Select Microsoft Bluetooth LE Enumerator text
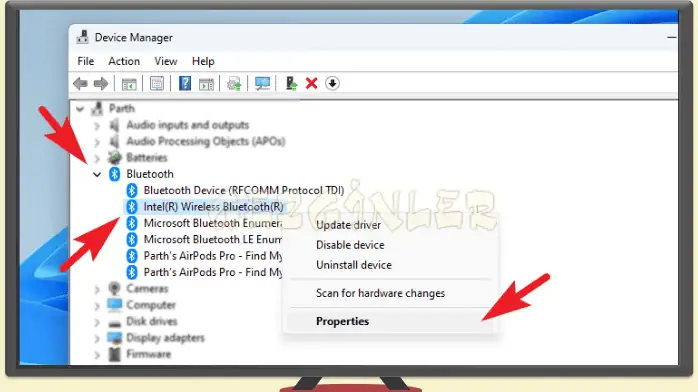Viewport: 698px width, 392px height. tap(212, 239)
